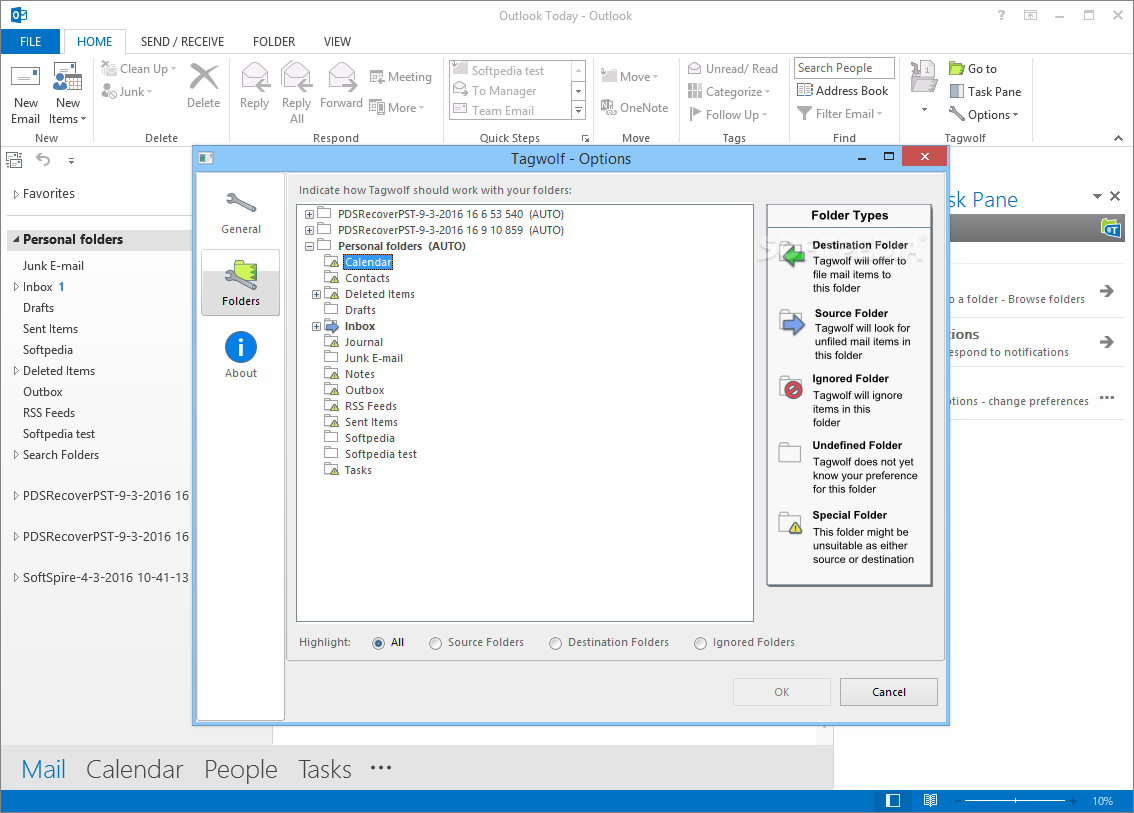Screen dimensions: 1134x813
Task: Open the FILE tab
Action: click(30, 41)
